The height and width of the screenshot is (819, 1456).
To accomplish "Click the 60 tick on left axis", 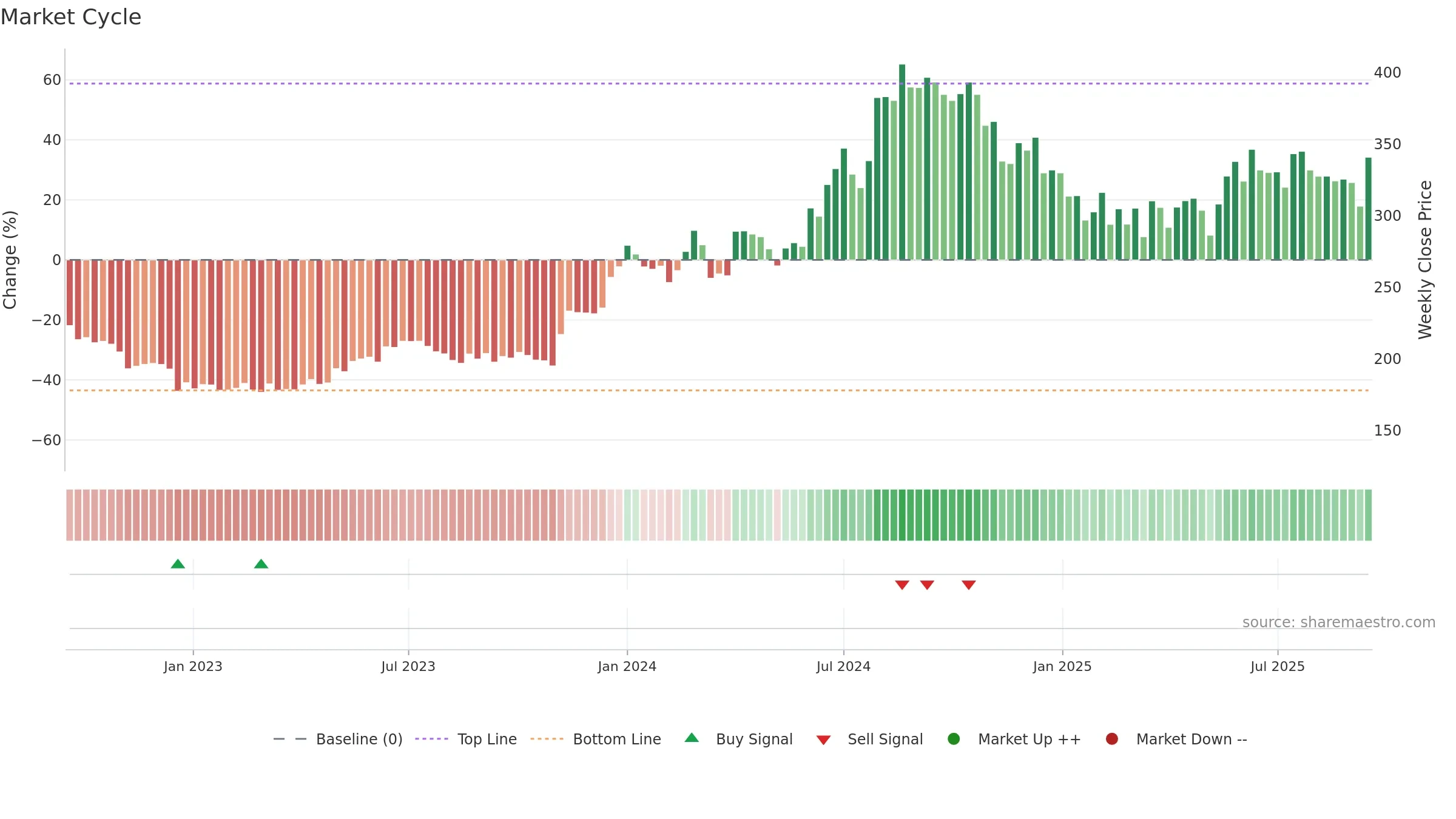I will pyautogui.click(x=52, y=80).
